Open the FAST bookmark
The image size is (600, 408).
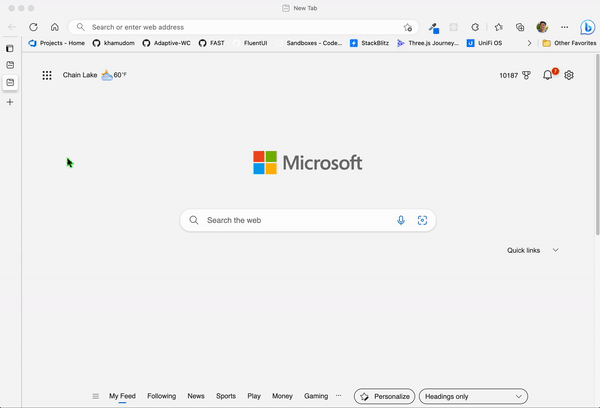point(212,43)
